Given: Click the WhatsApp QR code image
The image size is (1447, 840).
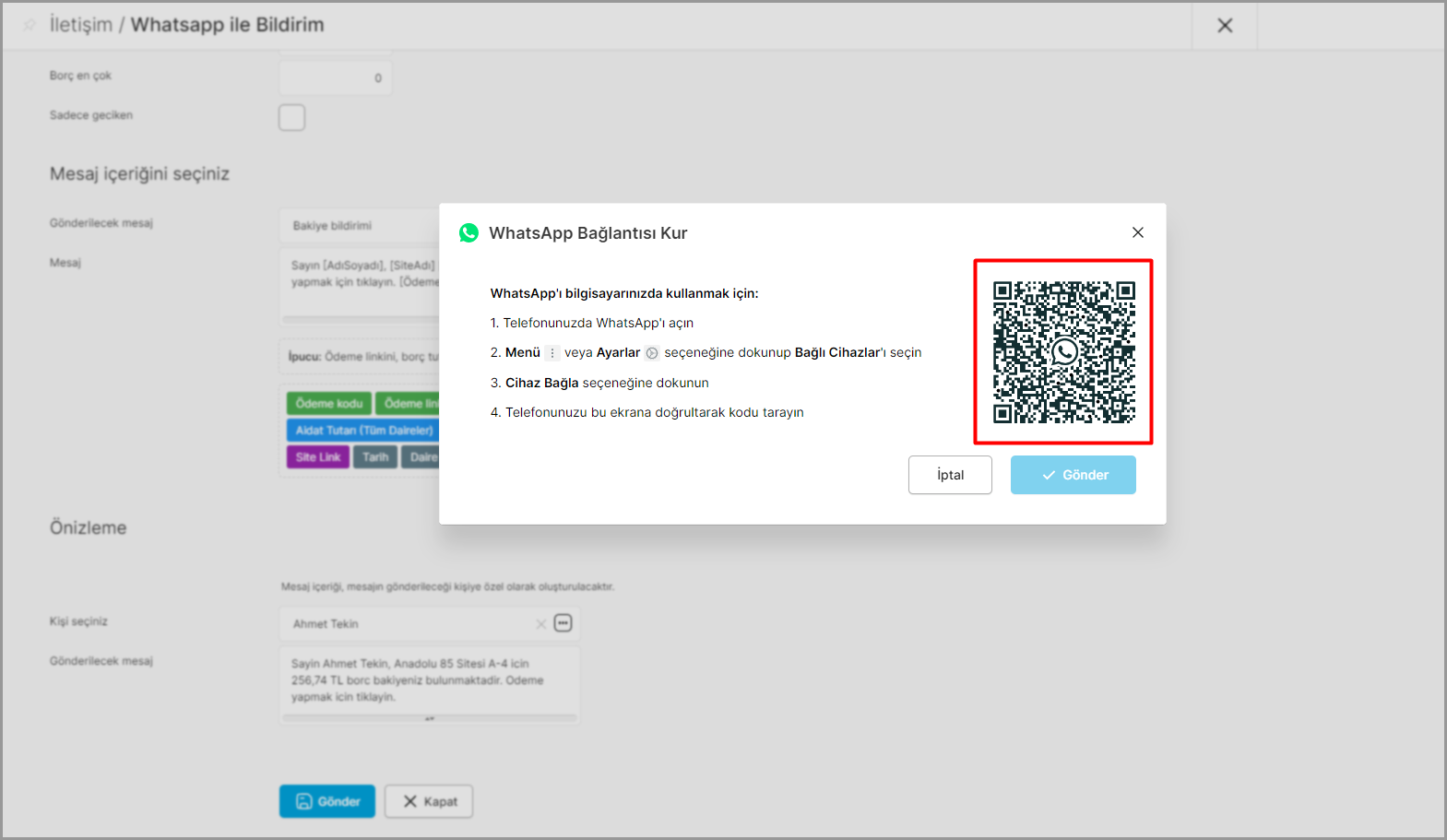Looking at the screenshot, I should [x=1063, y=352].
